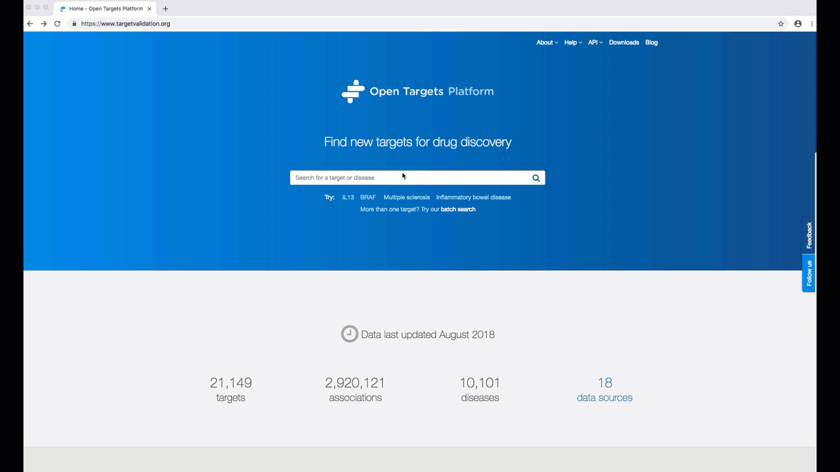Try the Inflammatory bowel disease example
The image size is (840, 472).
tap(474, 197)
